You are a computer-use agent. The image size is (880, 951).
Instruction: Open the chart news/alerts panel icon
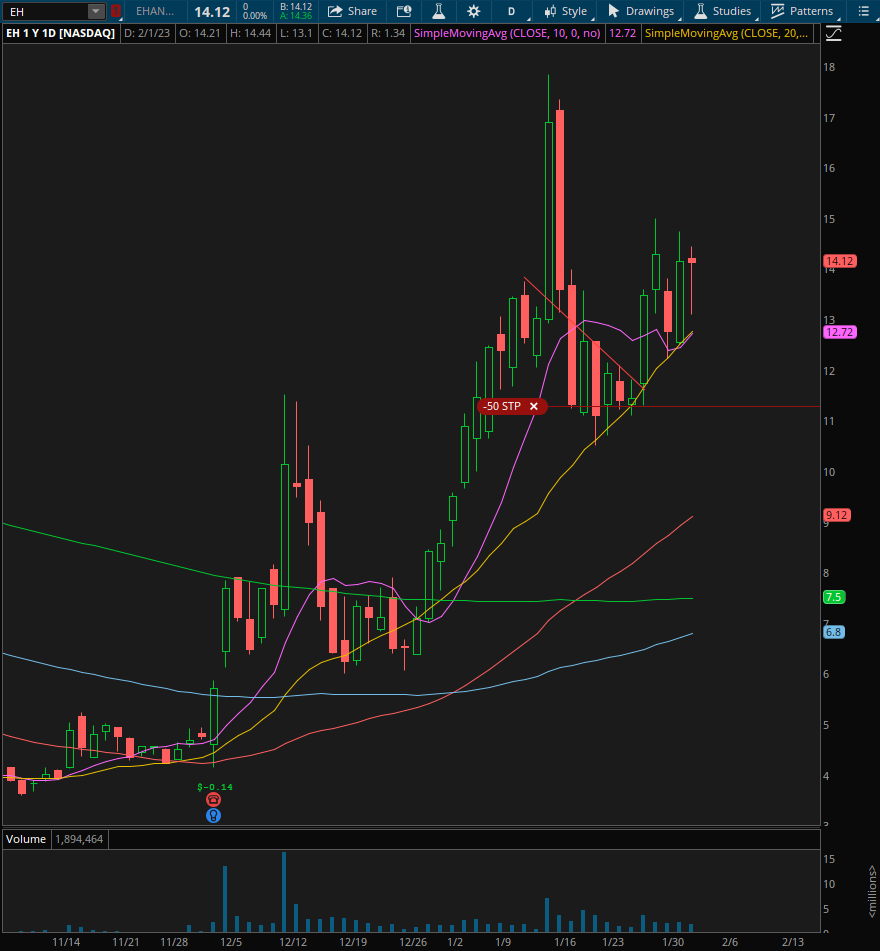(x=404, y=11)
